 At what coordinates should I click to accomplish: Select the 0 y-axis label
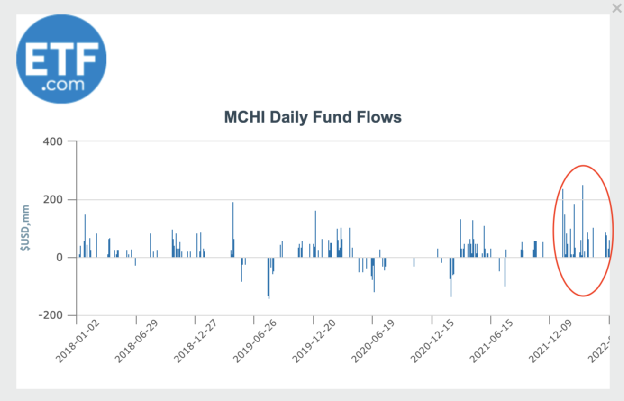(x=60, y=257)
